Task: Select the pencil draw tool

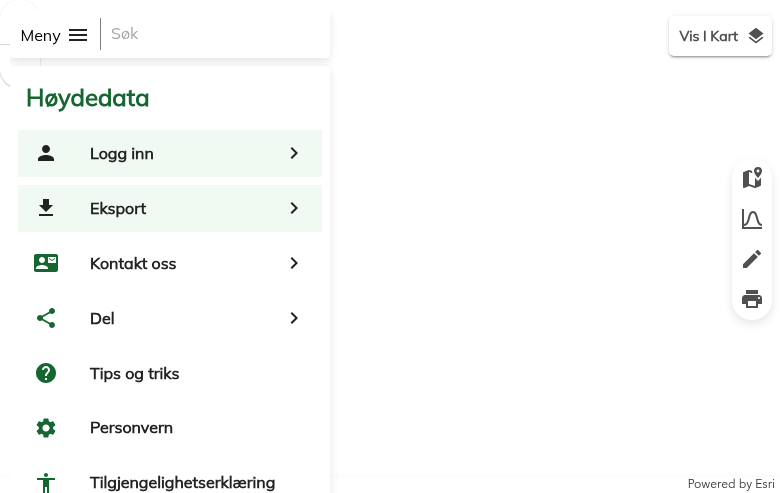Action: 752,259
